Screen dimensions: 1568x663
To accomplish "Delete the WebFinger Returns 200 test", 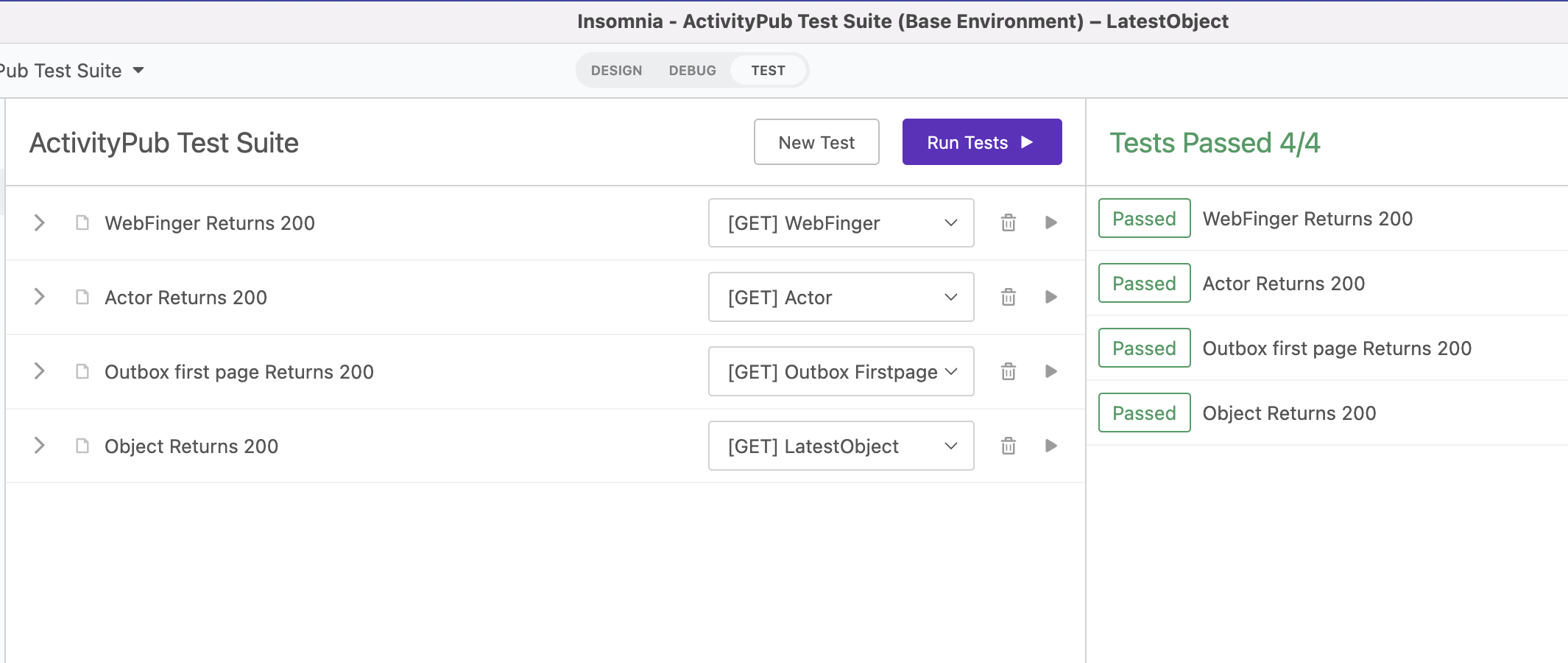I will point(1009,222).
